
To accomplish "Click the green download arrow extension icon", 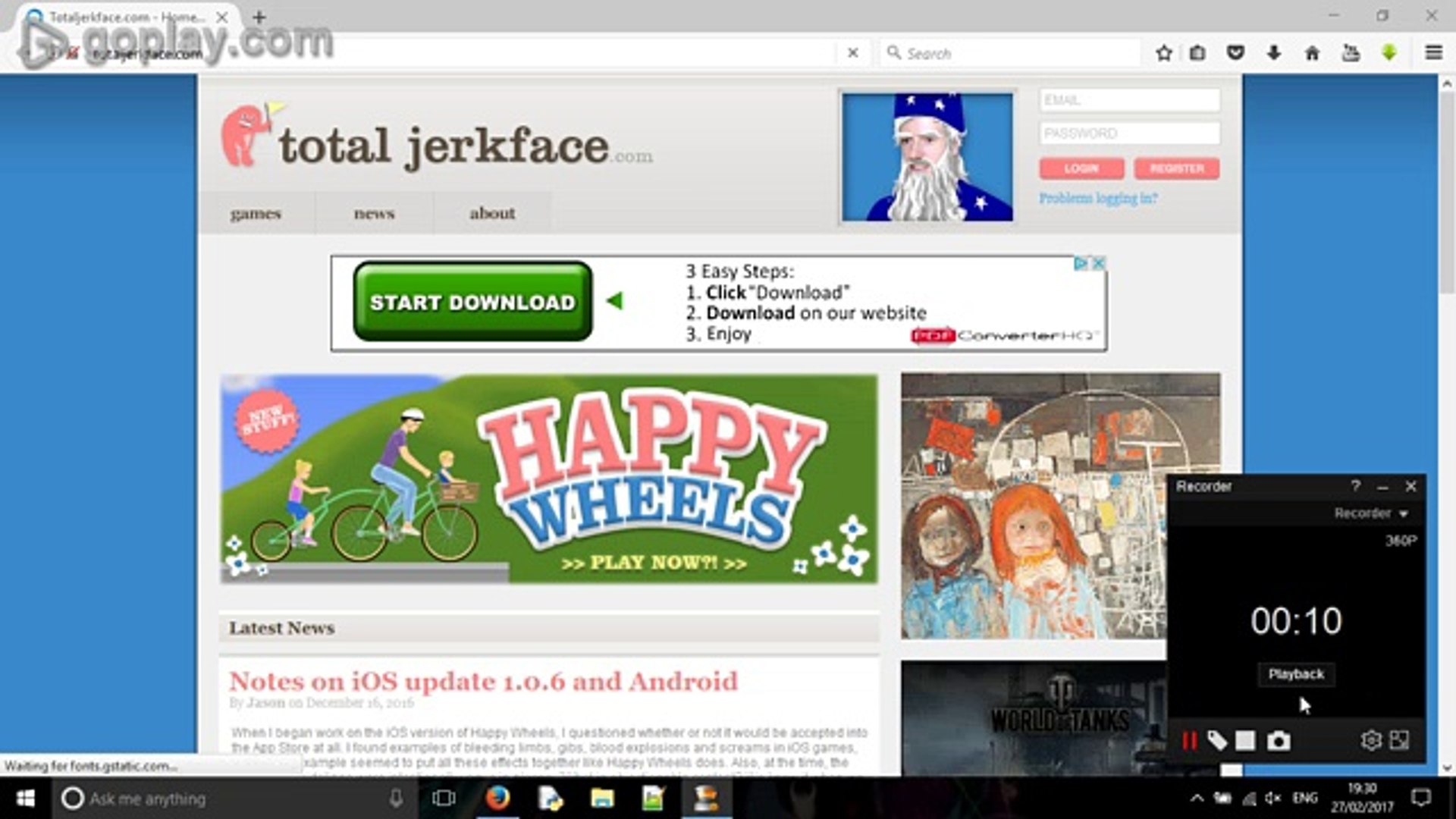I will [x=1389, y=53].
